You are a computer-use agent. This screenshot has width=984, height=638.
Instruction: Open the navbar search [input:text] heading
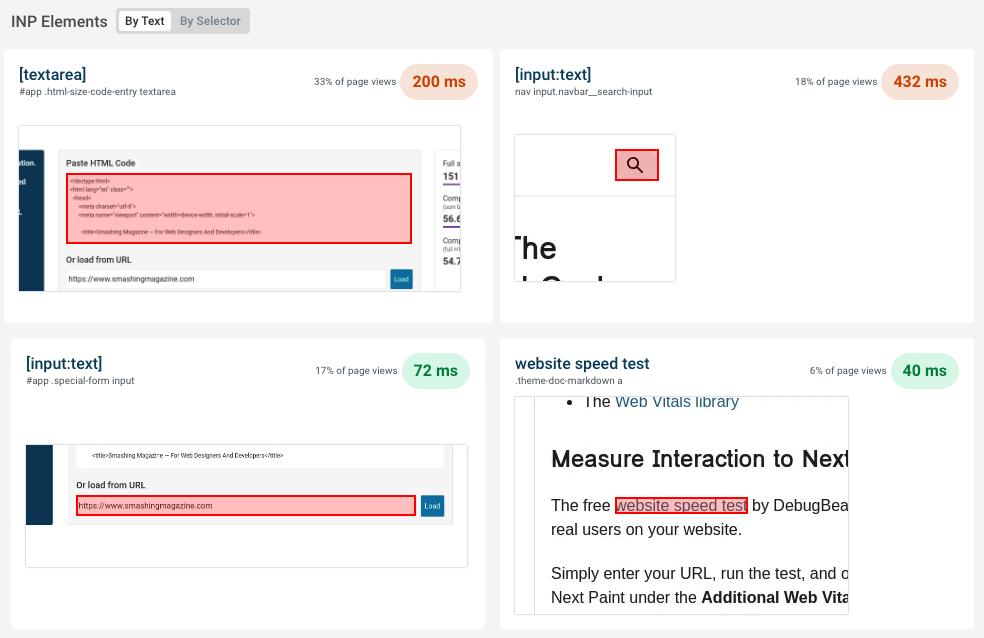(553, 74)
